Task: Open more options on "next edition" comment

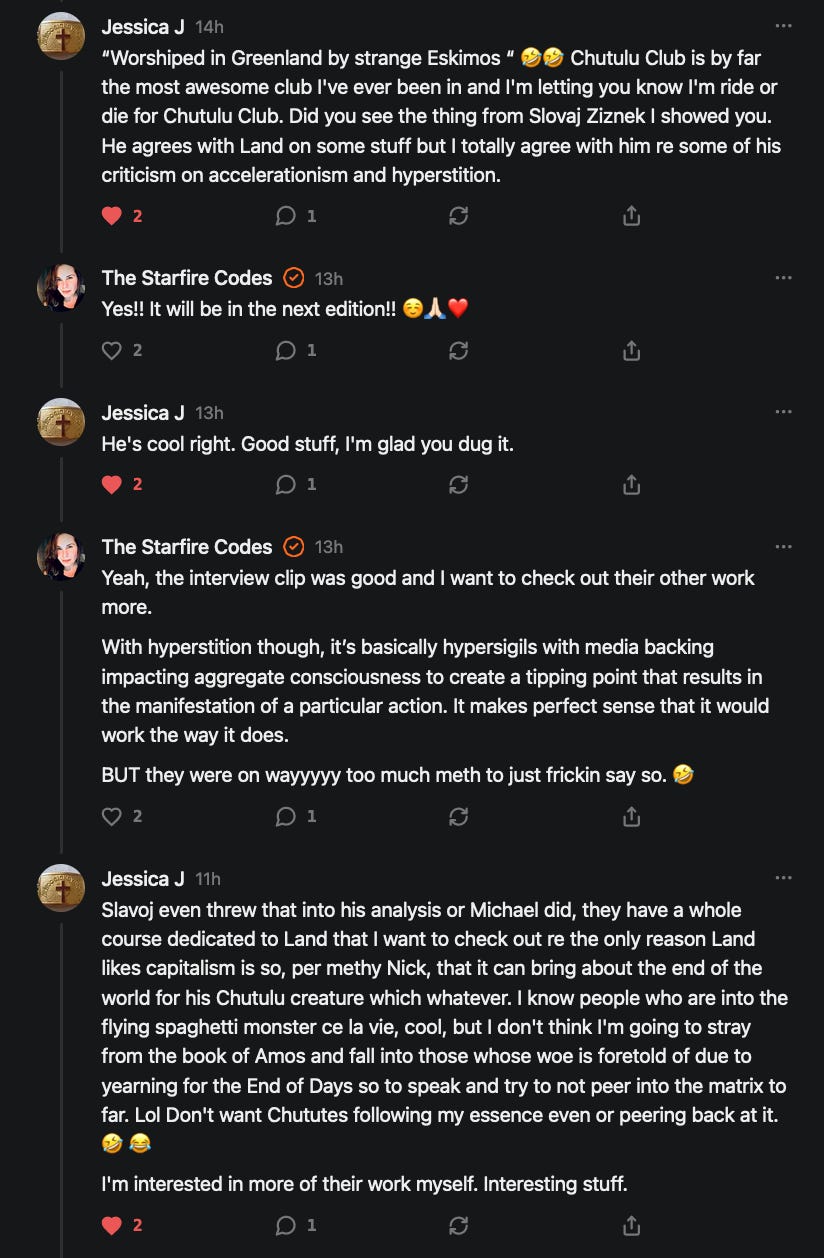Action: click(783, 278)
